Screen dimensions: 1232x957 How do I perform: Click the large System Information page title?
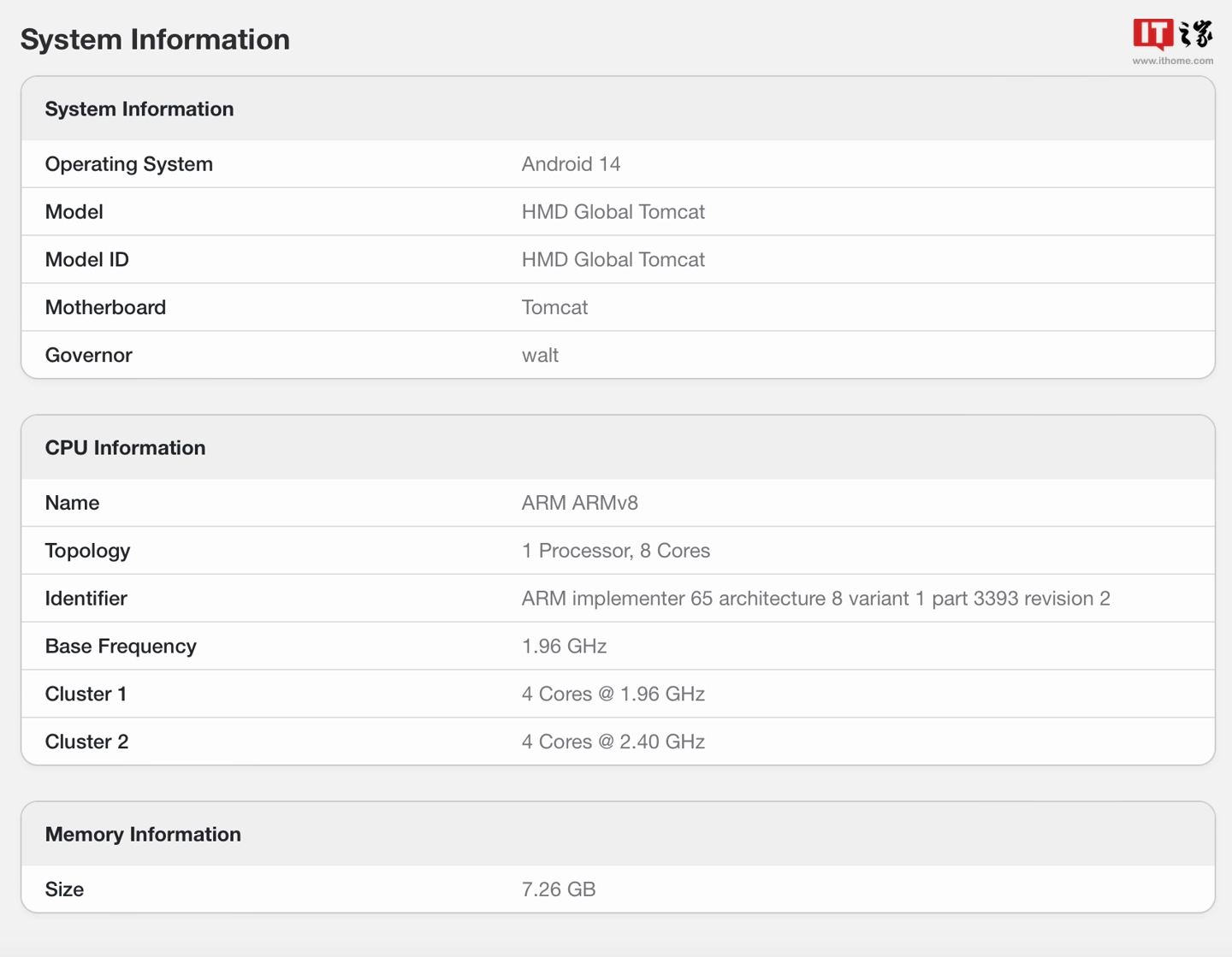point(155,39)
